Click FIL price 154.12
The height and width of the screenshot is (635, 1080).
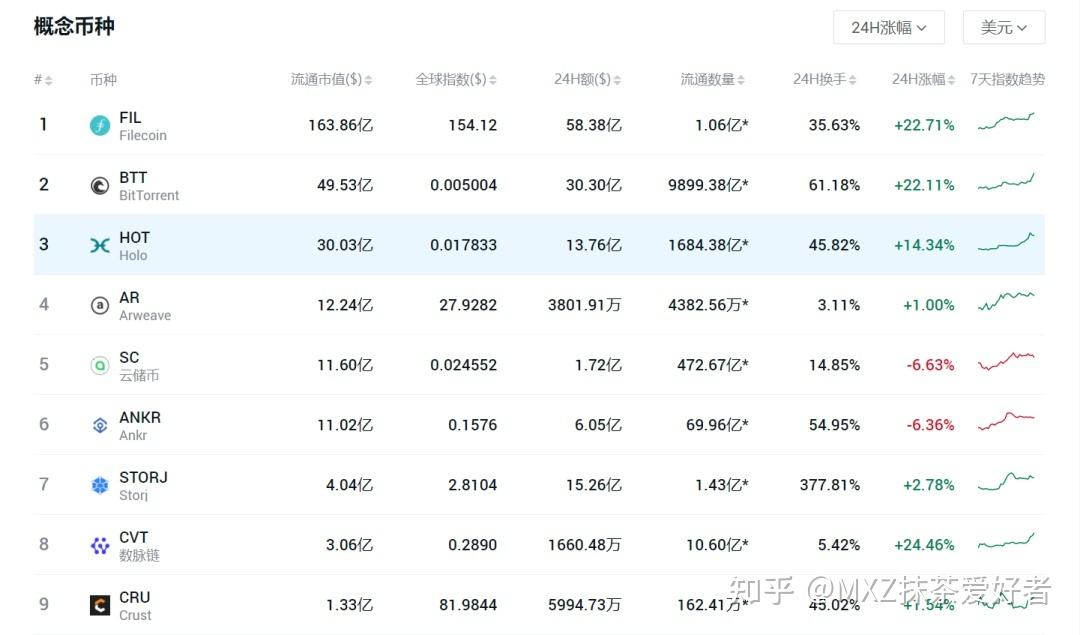coord(472,125)
